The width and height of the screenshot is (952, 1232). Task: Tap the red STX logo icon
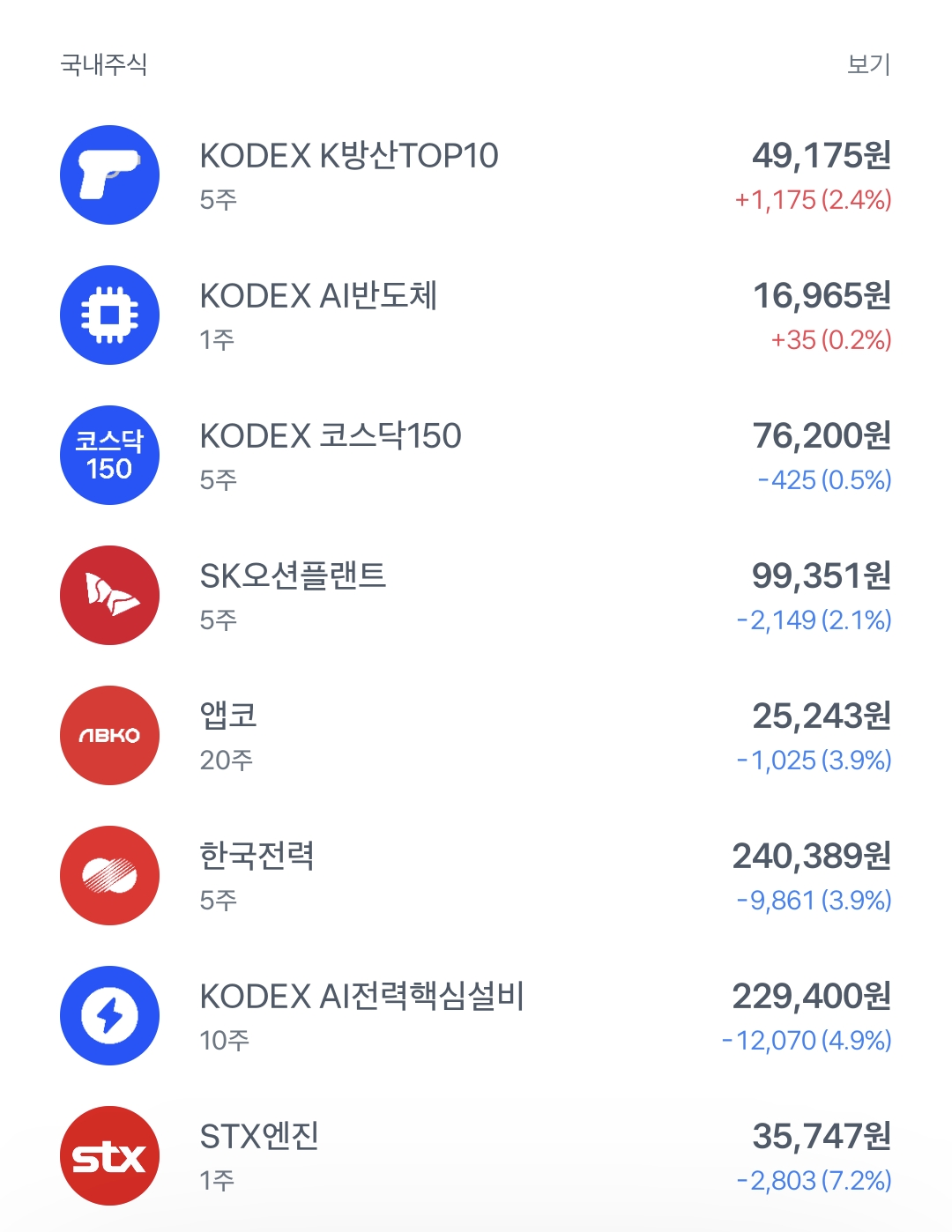[109, 1155]
